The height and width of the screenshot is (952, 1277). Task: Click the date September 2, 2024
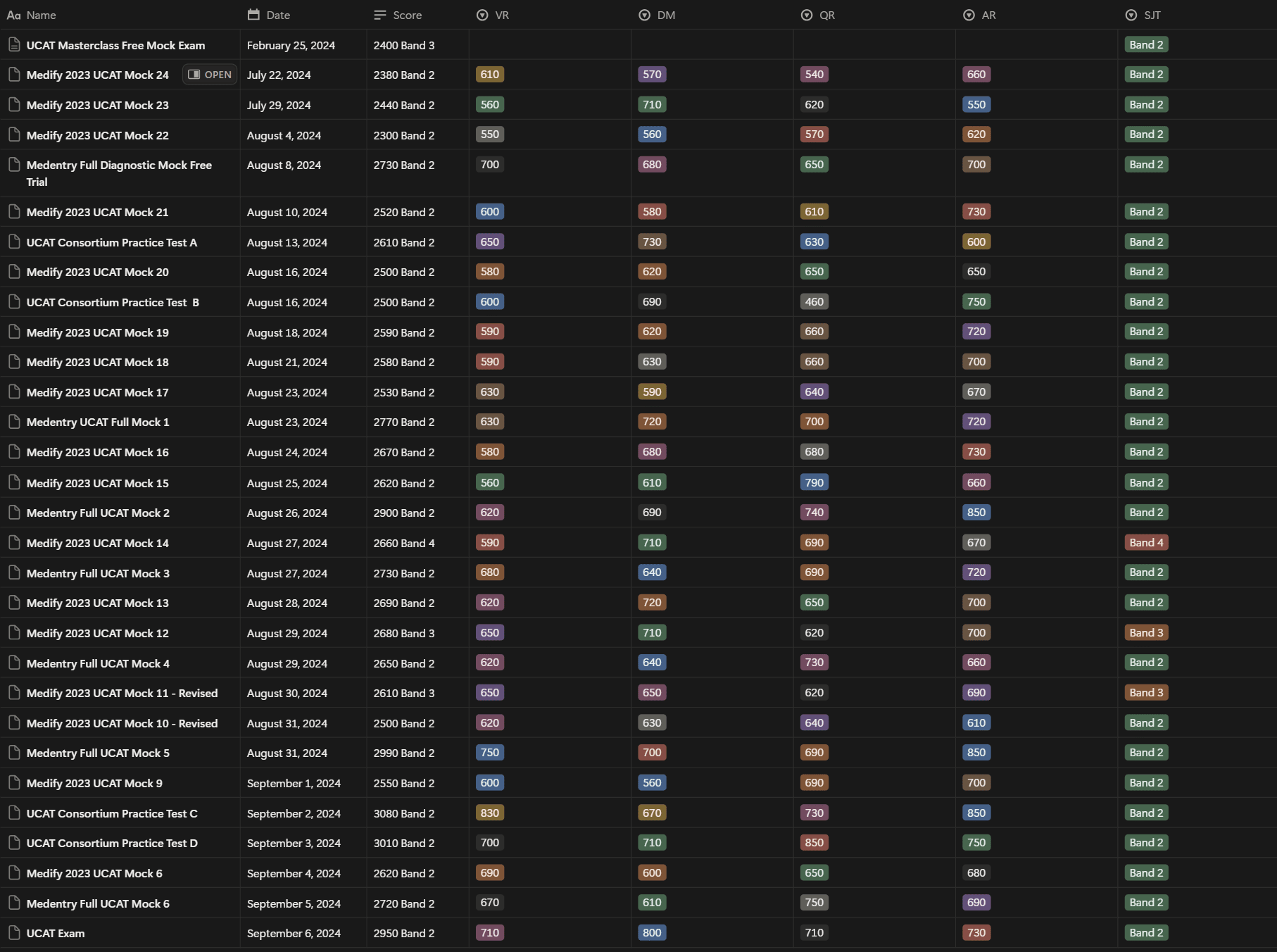tap(294, 813)
